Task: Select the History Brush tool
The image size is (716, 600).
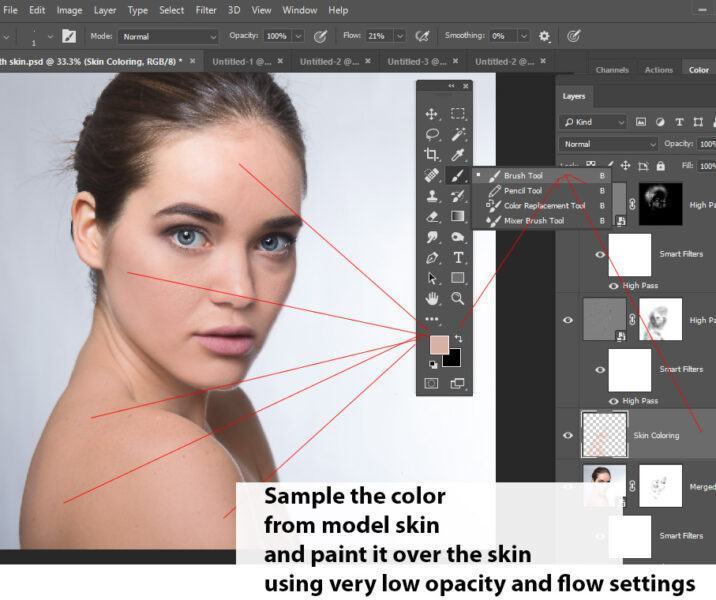Action: [x=458, y=196]
